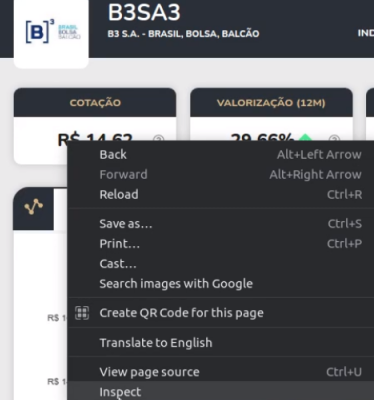375x400 pixels.
Task: Select Cast… from the context menu
Action: (221, 264)
